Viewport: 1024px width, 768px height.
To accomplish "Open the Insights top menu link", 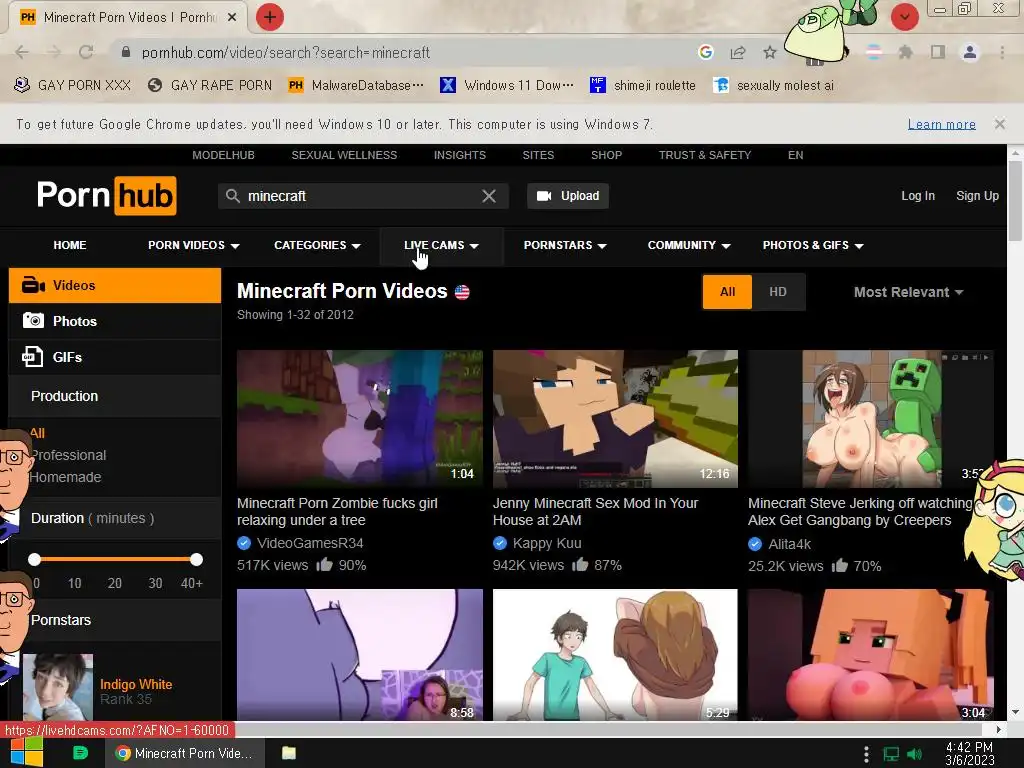I will [460, 155].
